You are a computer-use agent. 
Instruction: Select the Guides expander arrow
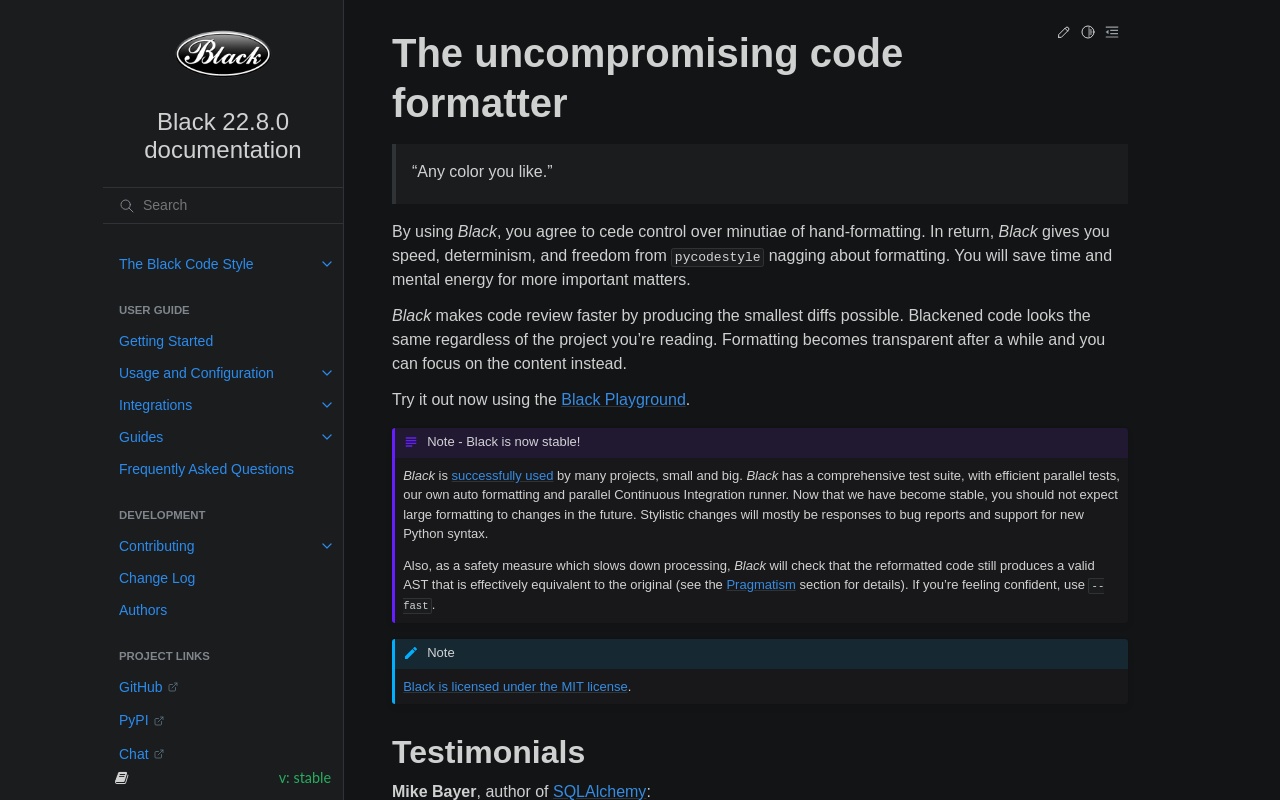pos(327,437)
